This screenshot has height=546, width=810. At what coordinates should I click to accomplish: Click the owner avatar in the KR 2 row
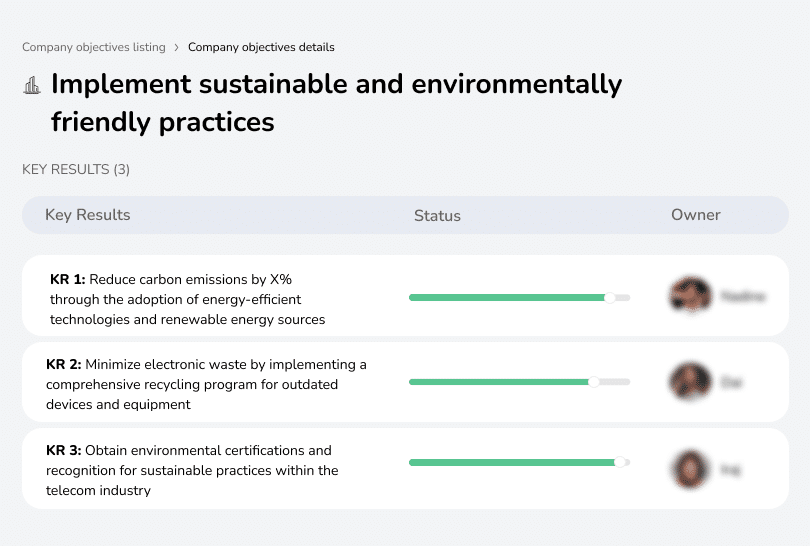(x=690, y=382)
